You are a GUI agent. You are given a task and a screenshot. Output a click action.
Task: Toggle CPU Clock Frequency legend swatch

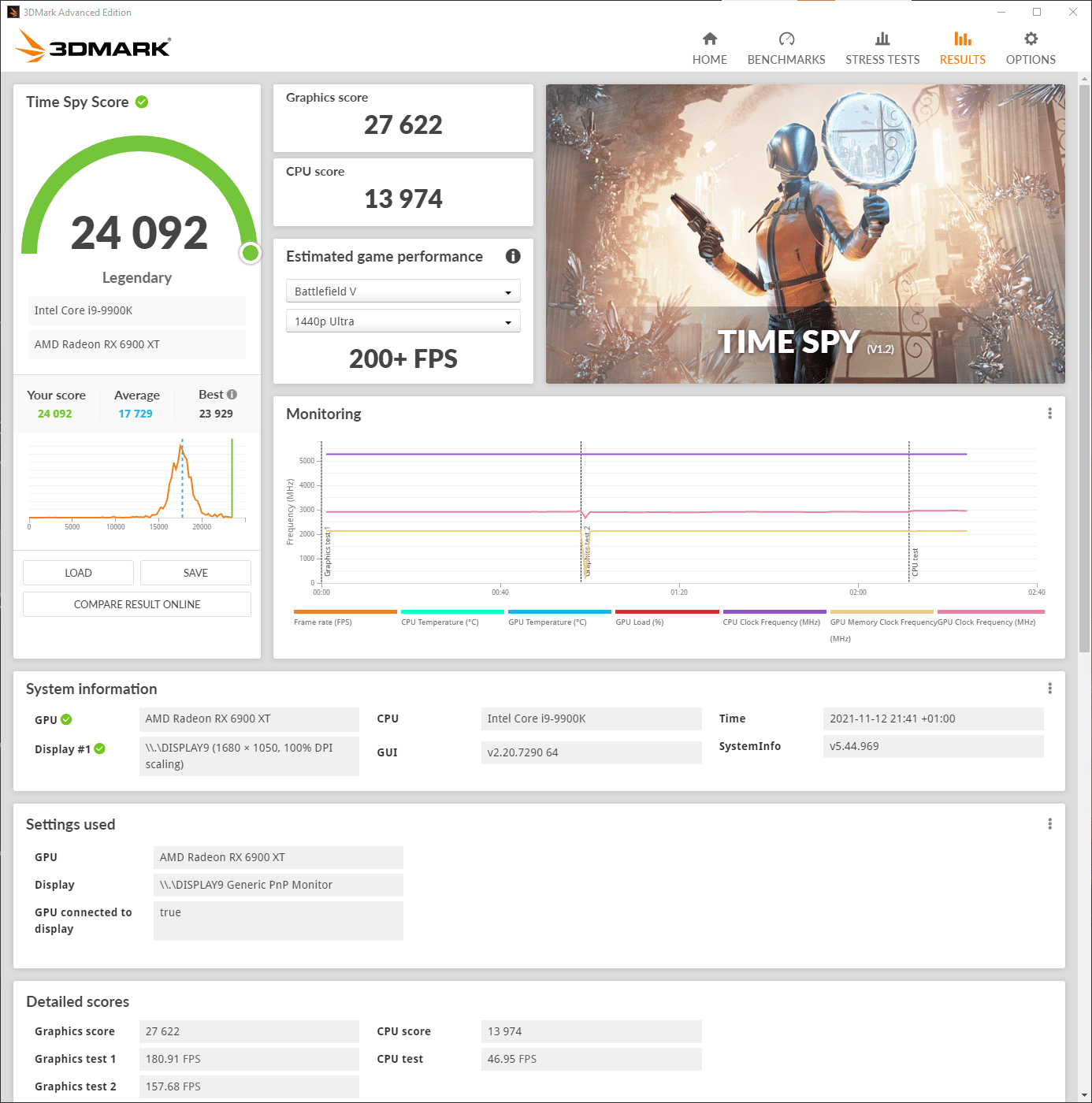coord(774,611)
